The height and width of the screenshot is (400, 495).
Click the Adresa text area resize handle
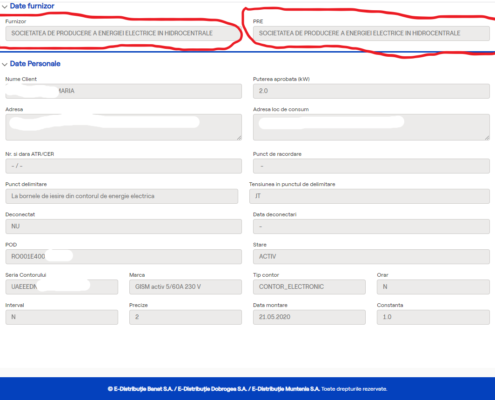[239, 138]
